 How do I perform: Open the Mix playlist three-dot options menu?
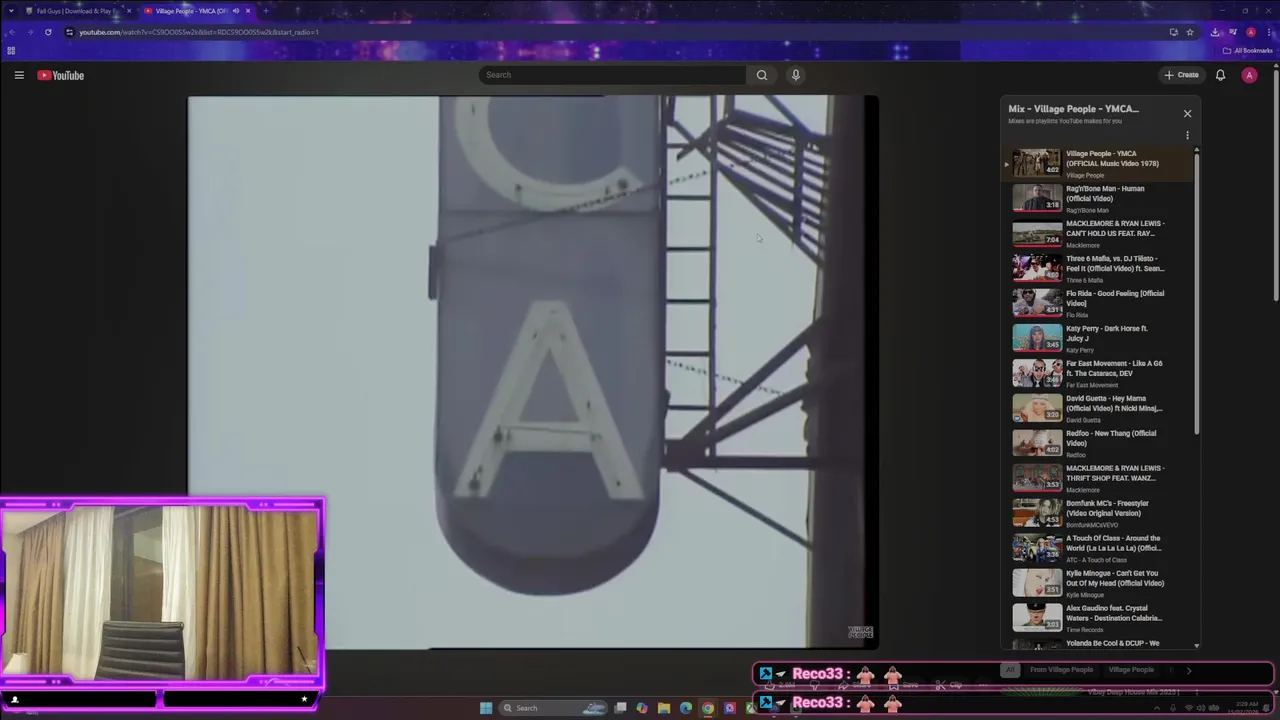1187,135
